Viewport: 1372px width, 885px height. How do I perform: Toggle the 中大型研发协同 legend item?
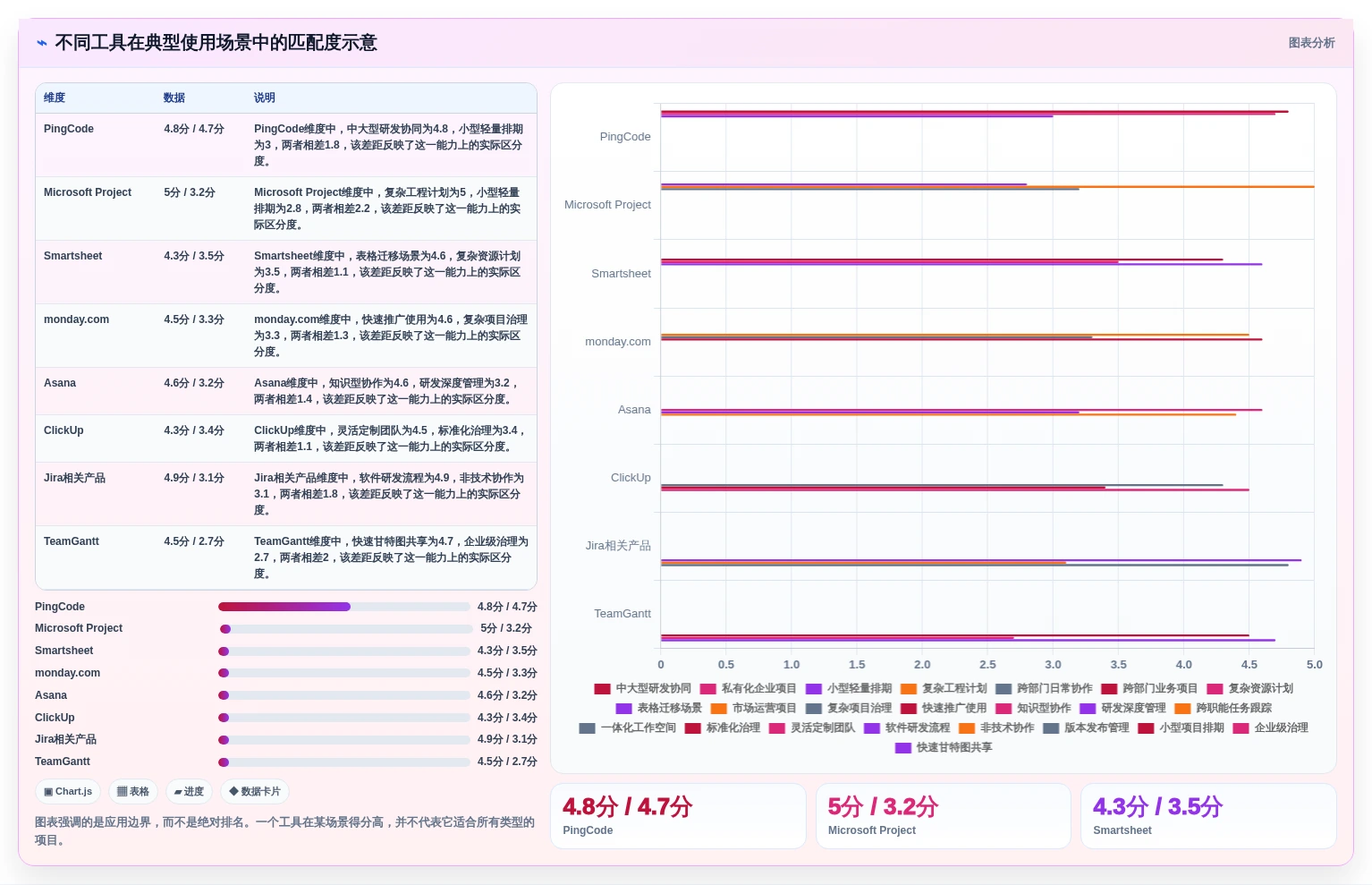click(x=643, y=689)
